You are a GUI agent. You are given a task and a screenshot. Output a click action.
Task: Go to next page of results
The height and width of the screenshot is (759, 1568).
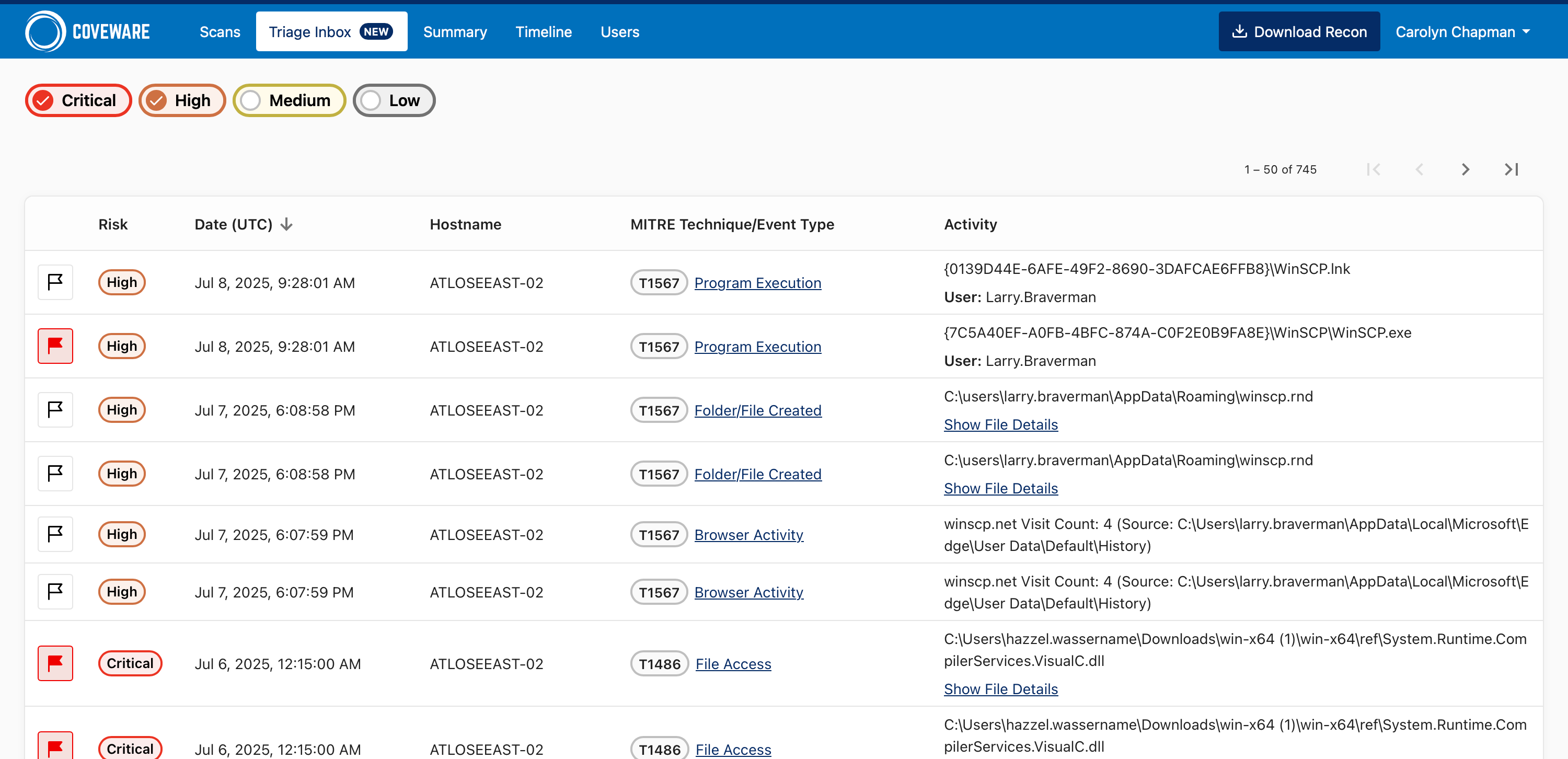point(1465,169)
